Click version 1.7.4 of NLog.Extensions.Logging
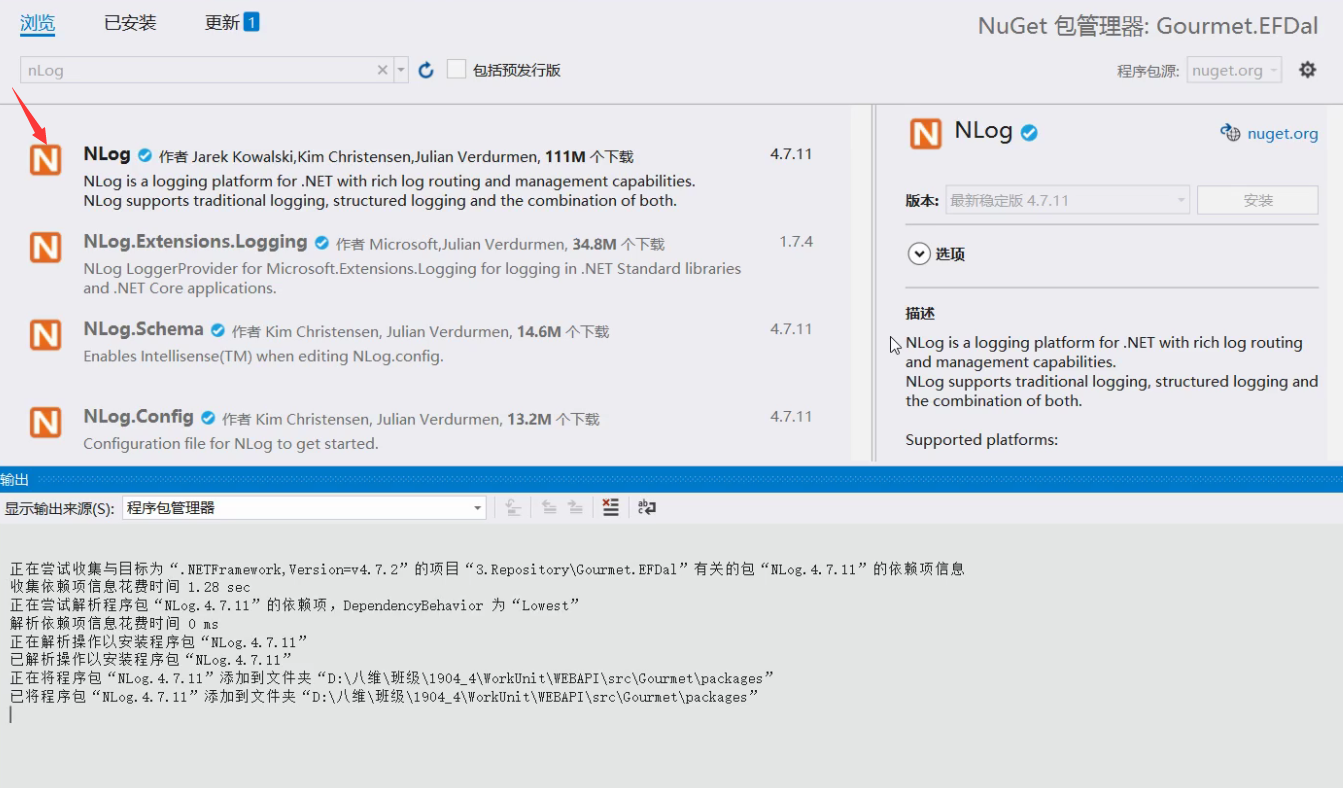The height and width of the screenshot is (788, 1343). (x=796, y=242)
